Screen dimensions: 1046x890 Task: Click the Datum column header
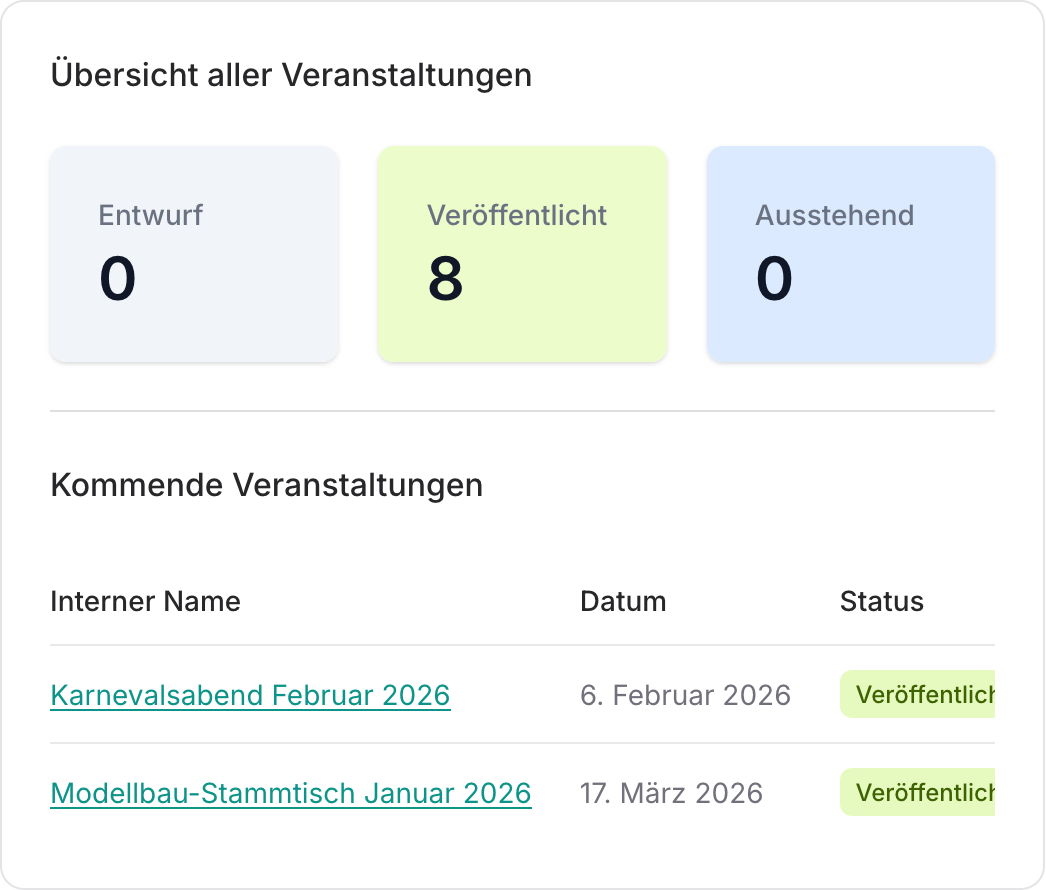[623, 601]
